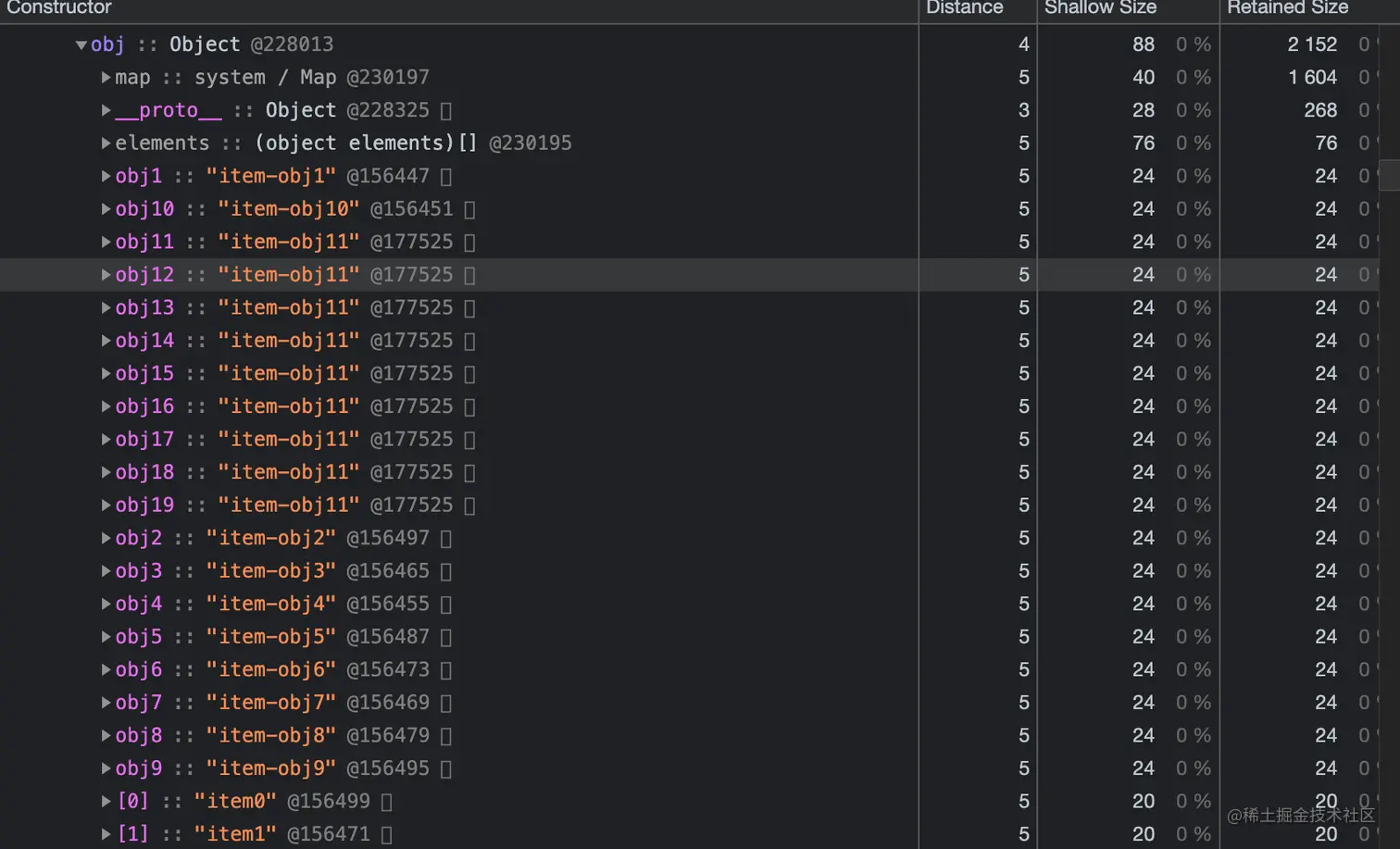
Task: Click the square icon after @156447
Action: tap(446, 176)
